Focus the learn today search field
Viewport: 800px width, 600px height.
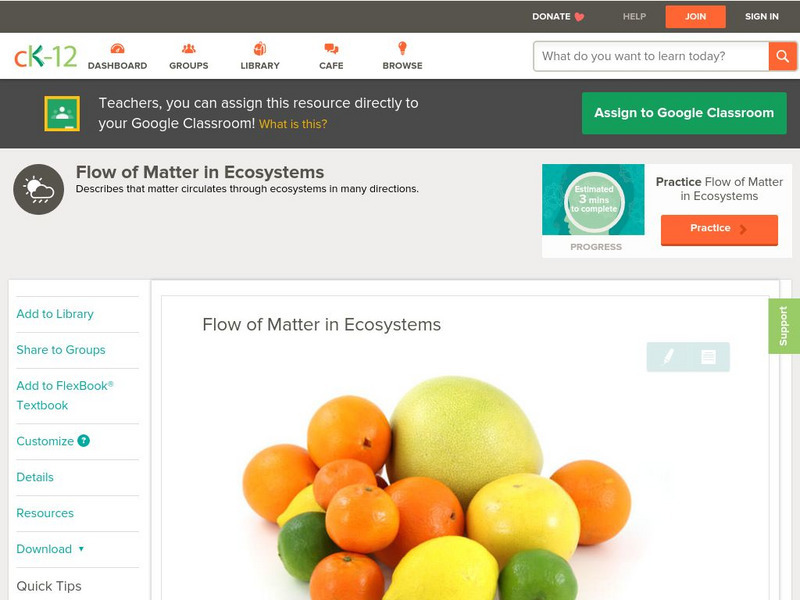(651, 56)
